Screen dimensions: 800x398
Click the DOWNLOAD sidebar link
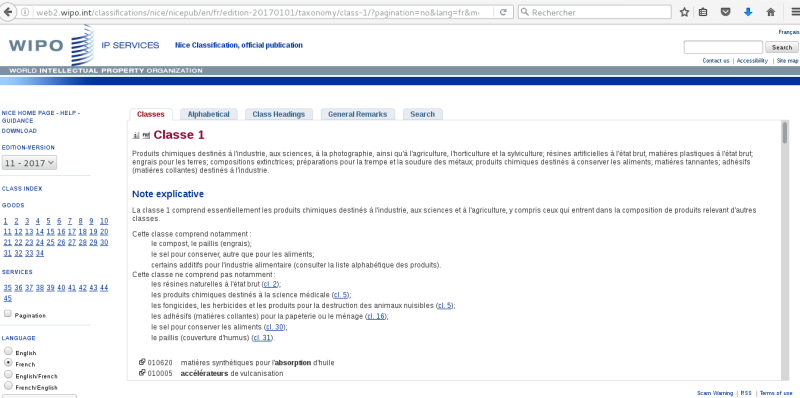pos(19,131)
